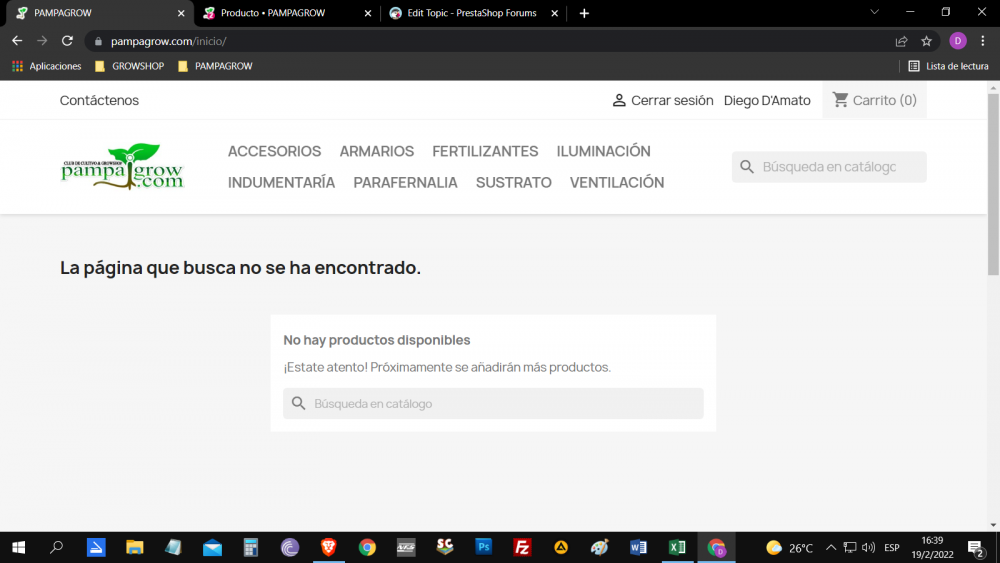Image resolution: width=1000 pixels, height=563 pixels.
Task: Open the PAMPAGROW bookmark folder
Action: [x=216, y=66]
